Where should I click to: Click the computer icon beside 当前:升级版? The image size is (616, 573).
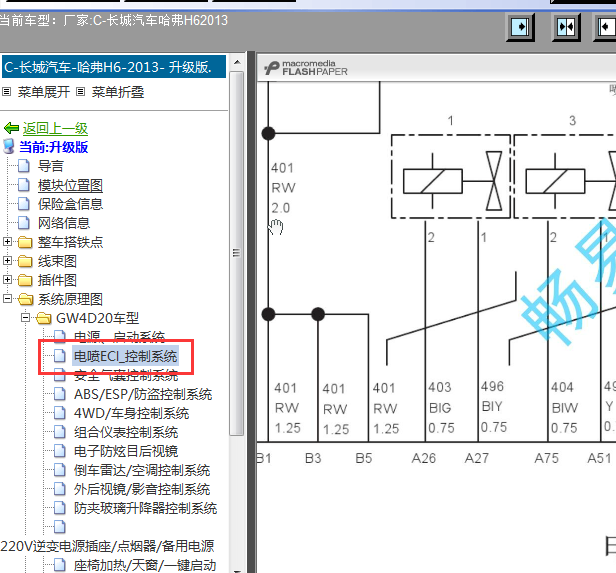[x=9, y=146]
